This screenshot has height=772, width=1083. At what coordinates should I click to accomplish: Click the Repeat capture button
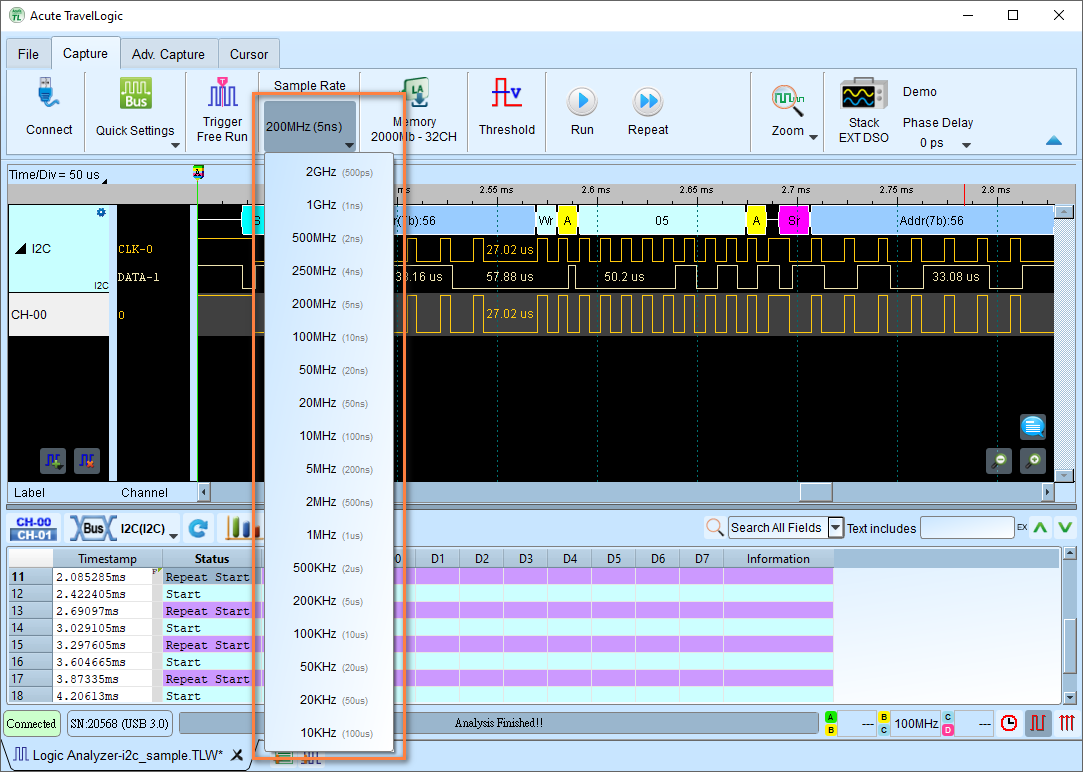coord(648,101)
